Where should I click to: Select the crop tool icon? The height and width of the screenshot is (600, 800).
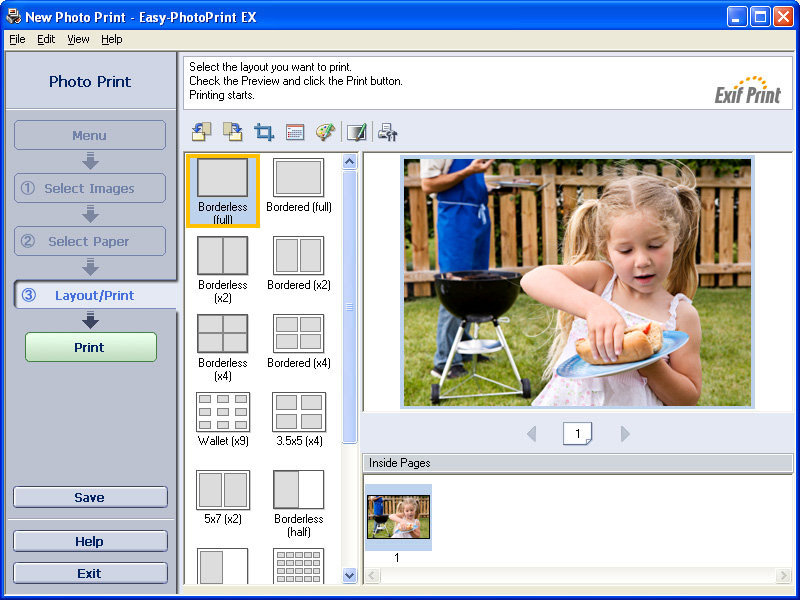264,132
